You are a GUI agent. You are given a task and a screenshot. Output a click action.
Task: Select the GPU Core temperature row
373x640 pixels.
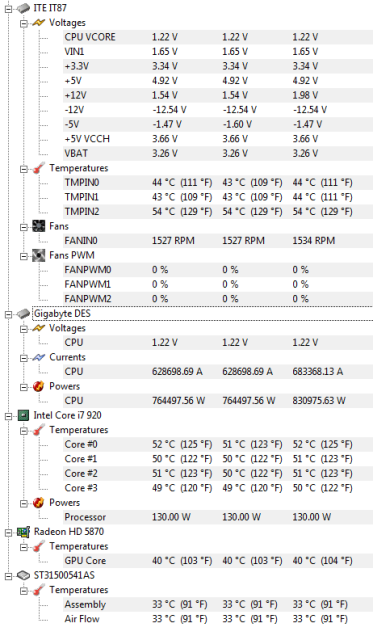(x=218, y=561)
